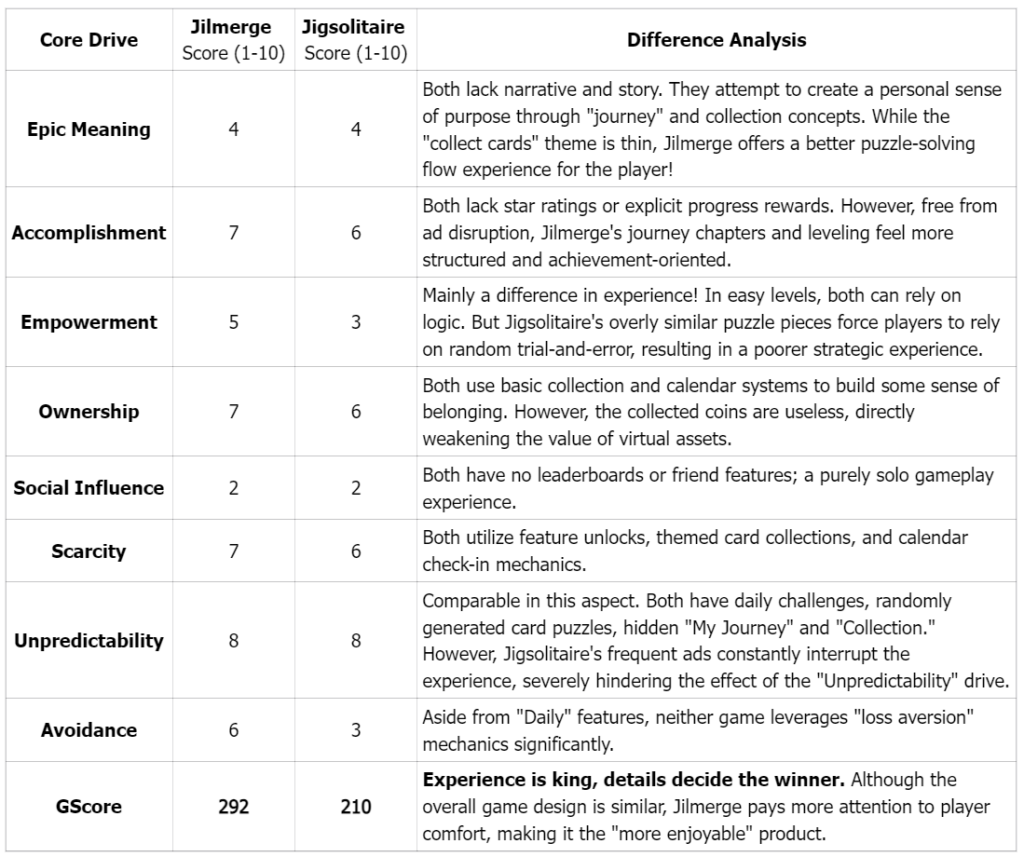Select Jigsolitaire's GScore value 210
1024x857 pixels.
(356, 806)
